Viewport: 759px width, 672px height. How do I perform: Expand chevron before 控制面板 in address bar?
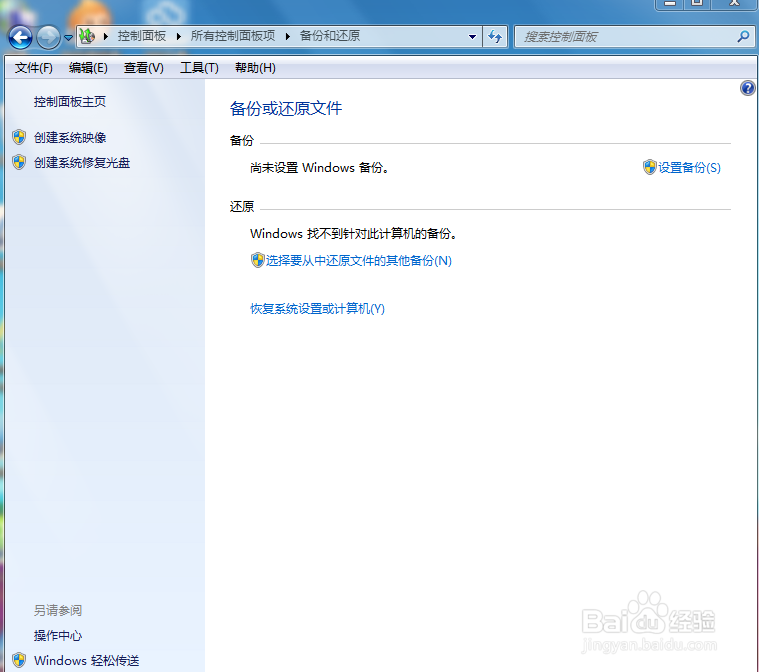pos(106,36)
